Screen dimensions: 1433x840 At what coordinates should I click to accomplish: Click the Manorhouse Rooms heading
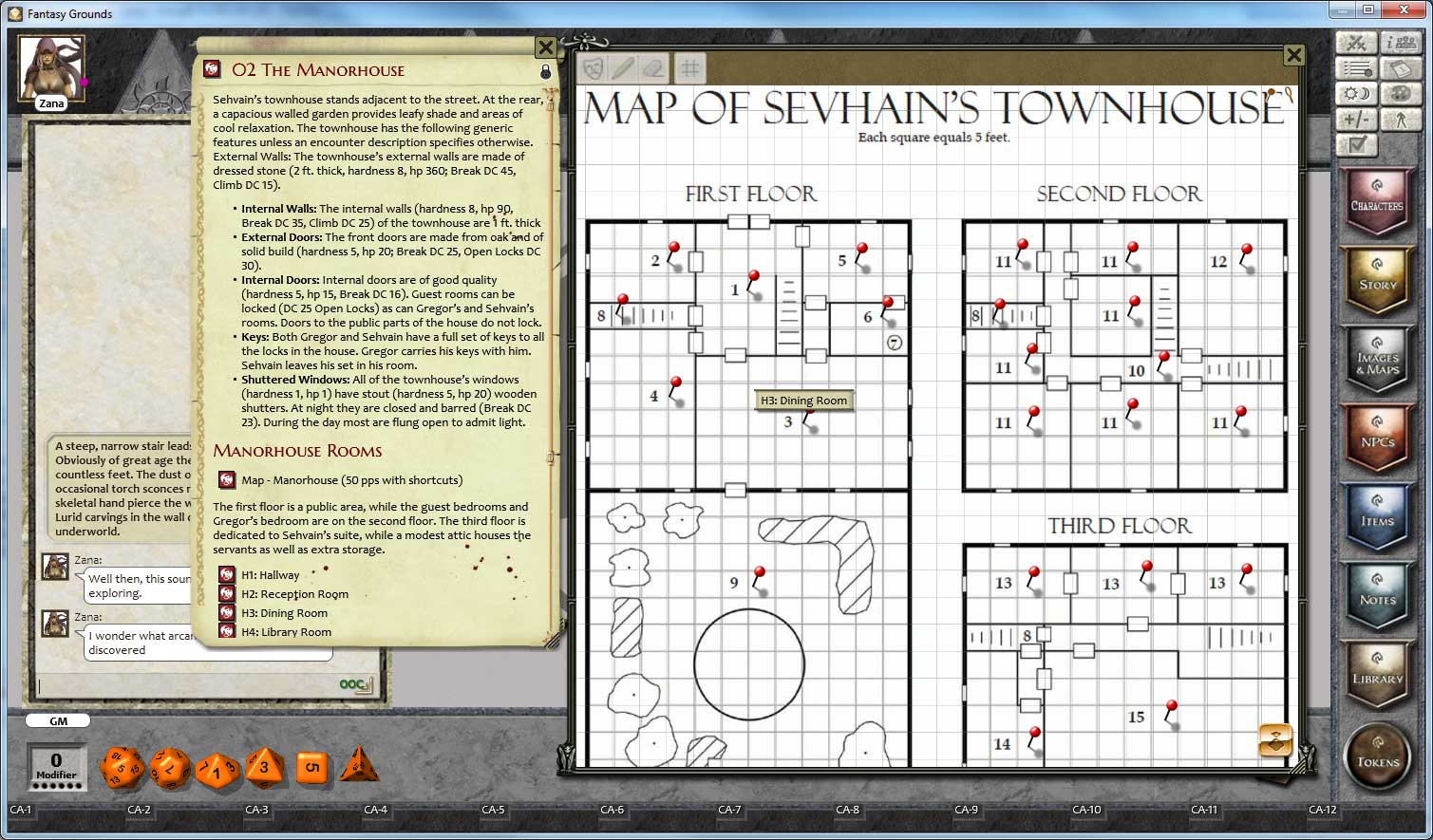point(297,451)
